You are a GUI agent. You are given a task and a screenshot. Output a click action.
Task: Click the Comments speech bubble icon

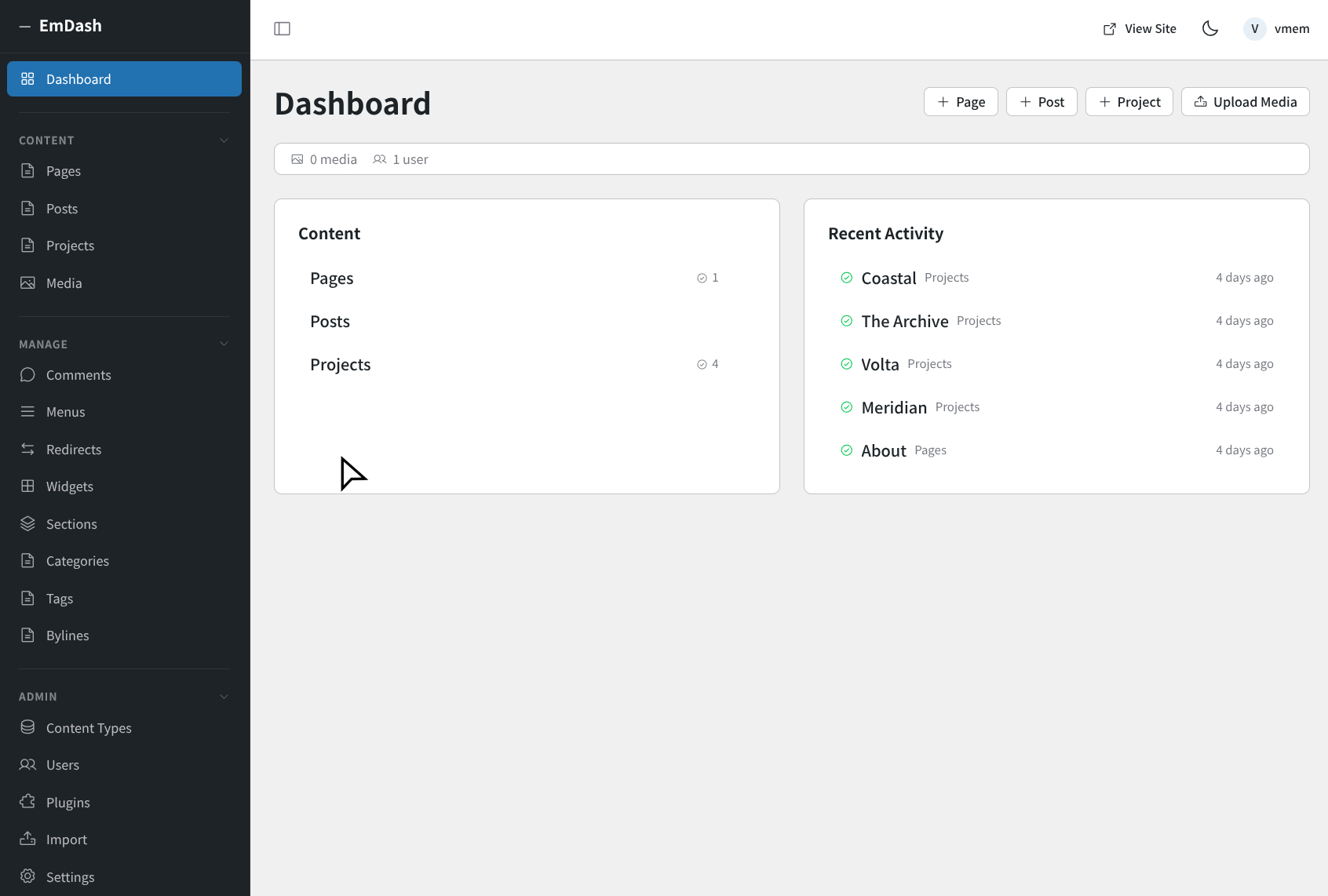point(27,374)
